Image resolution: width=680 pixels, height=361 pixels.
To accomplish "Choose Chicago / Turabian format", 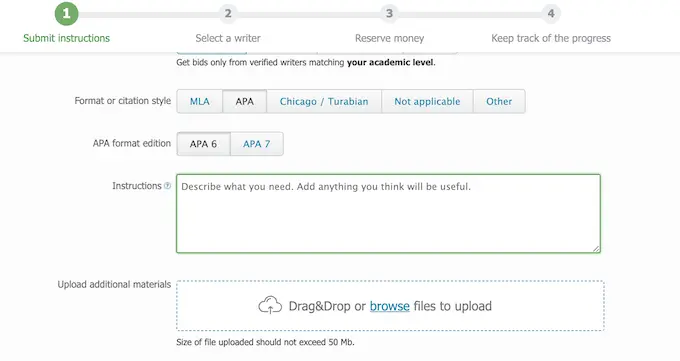I will (x=324, y=101).
